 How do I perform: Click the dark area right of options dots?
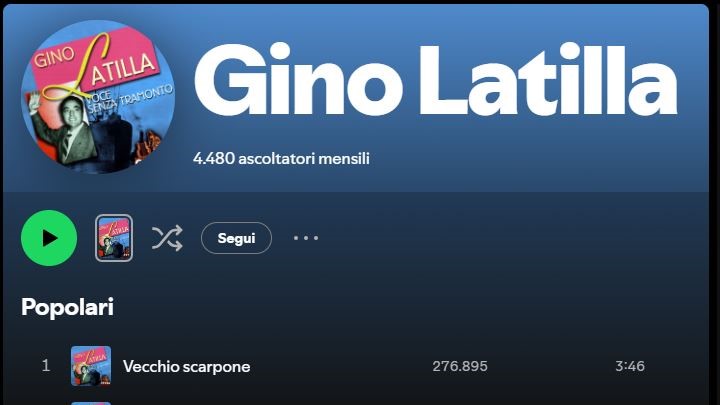505,238
